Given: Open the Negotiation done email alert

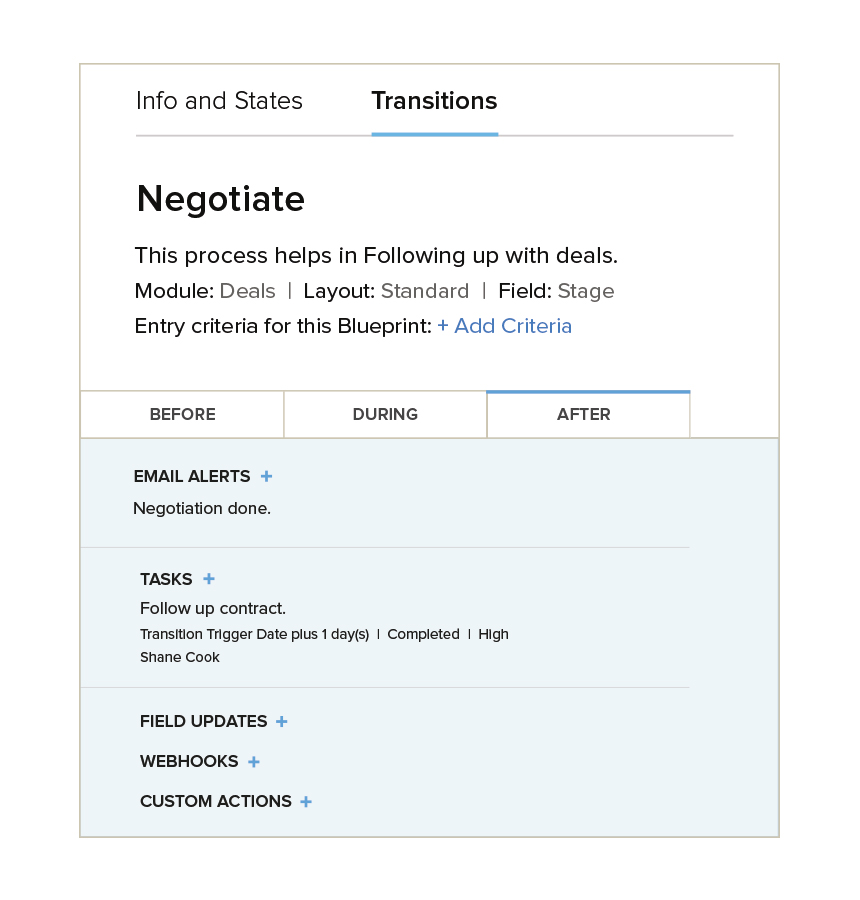Looking at the screenshot, I should point(202,509).
